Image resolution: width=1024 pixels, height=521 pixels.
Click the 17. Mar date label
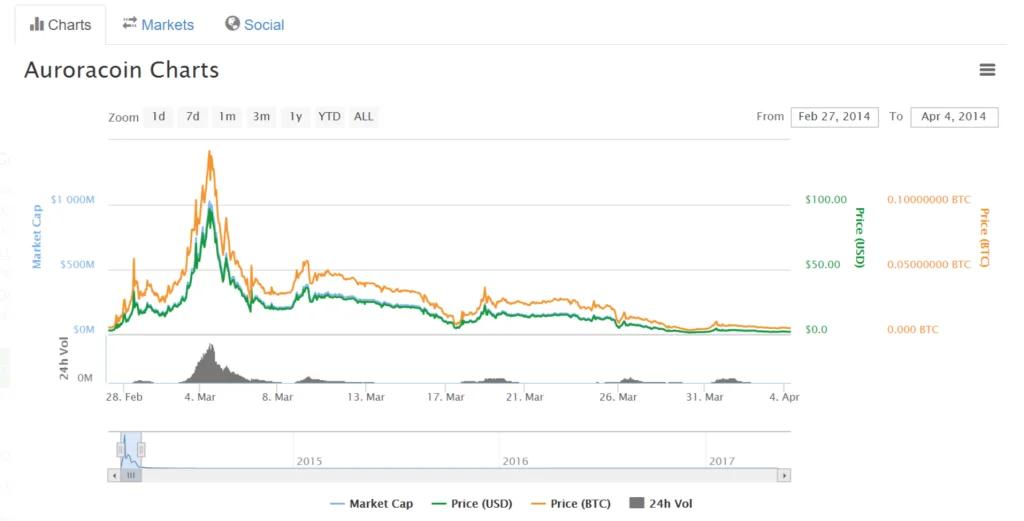tap(445, 397)
